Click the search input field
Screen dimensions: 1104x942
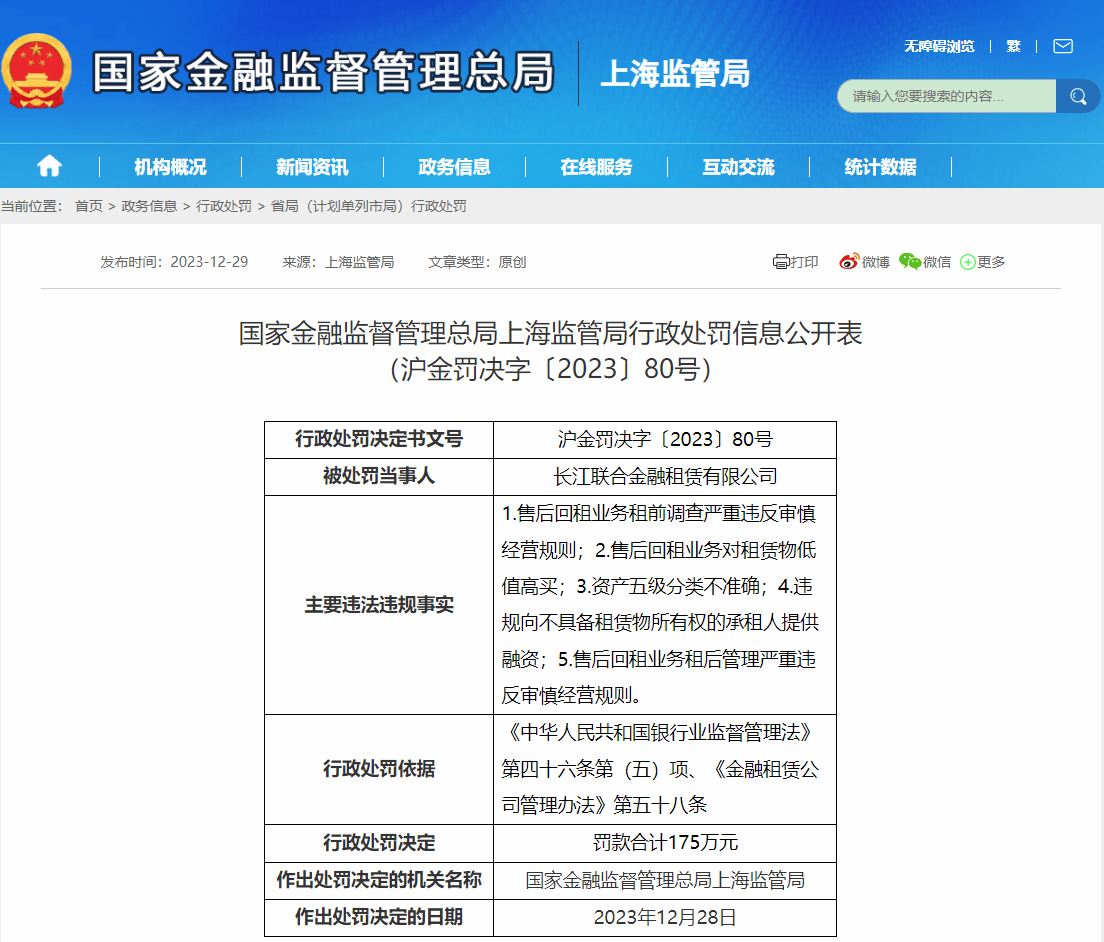946,96
